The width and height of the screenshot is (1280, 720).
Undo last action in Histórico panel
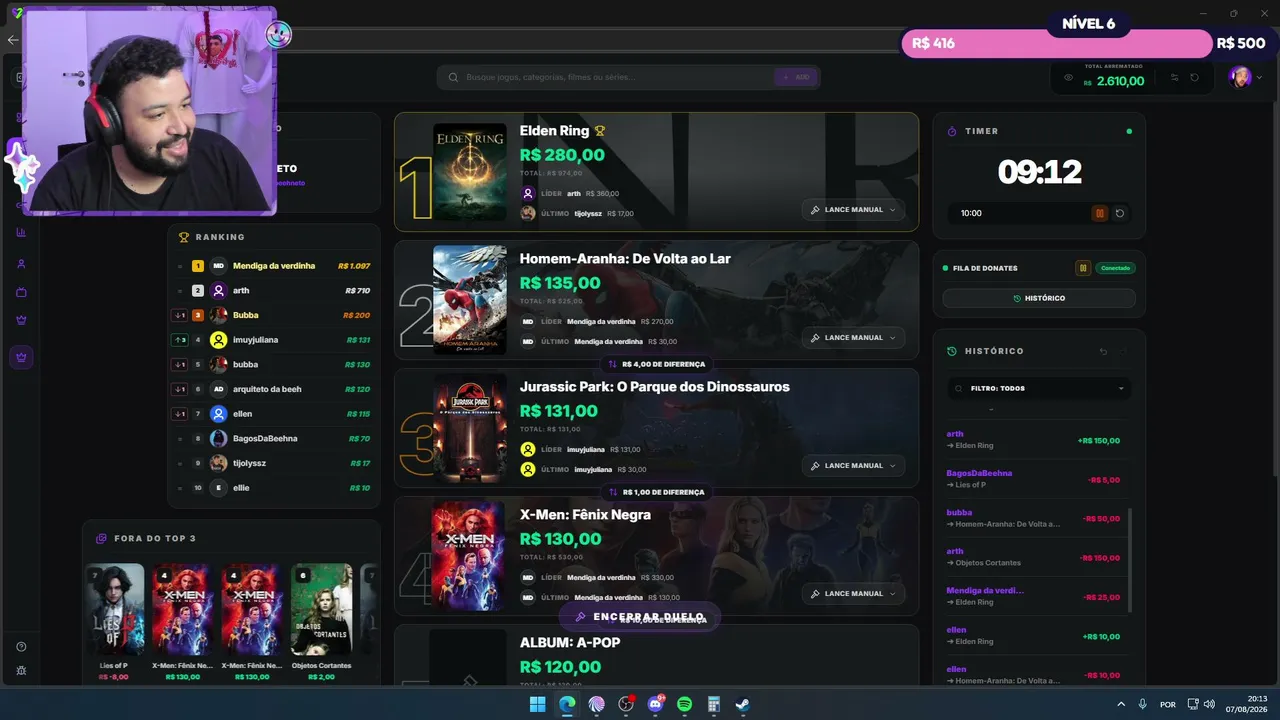(x=1104, y=351)
